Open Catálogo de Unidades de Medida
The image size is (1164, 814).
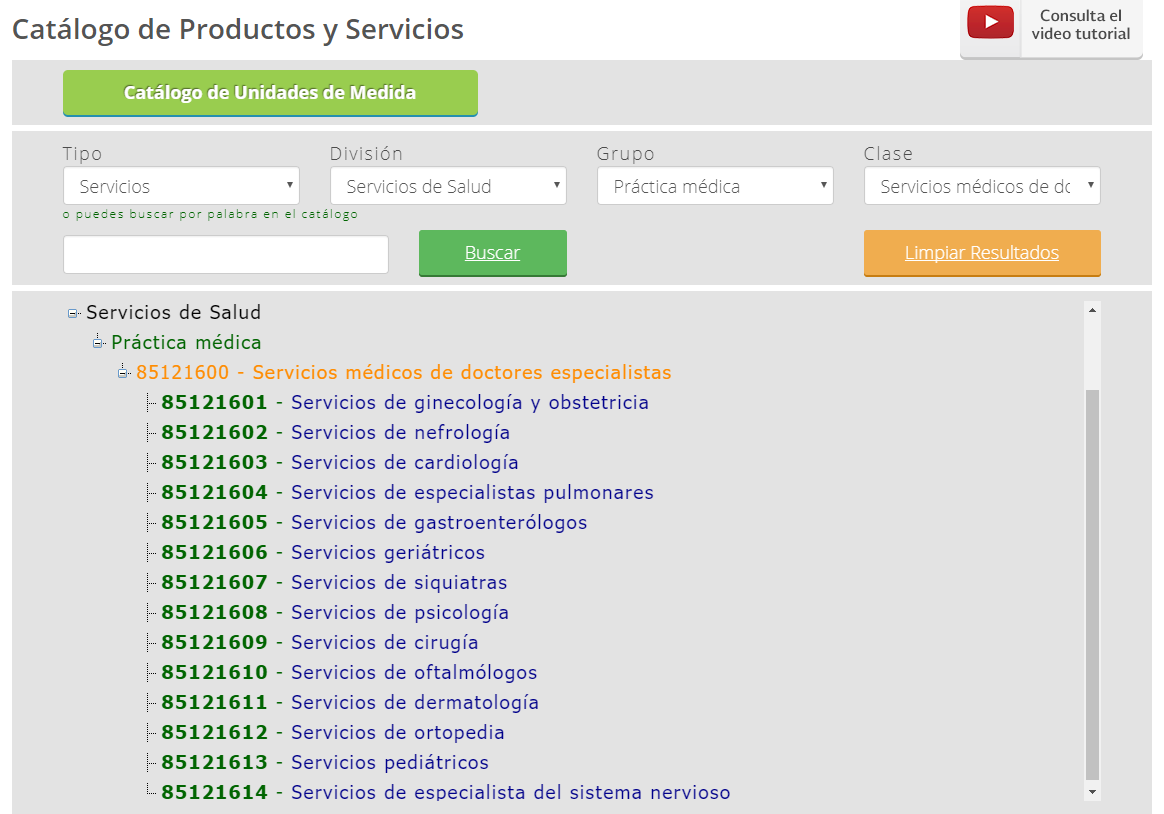point(270,93)
